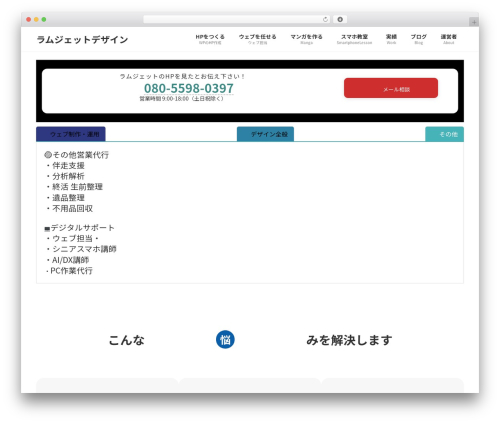The height and width of the screenshot is (423, 500).
Task: Click ラムジェットのHPを見たとお伝え下さい text
Action: (182, 77)
